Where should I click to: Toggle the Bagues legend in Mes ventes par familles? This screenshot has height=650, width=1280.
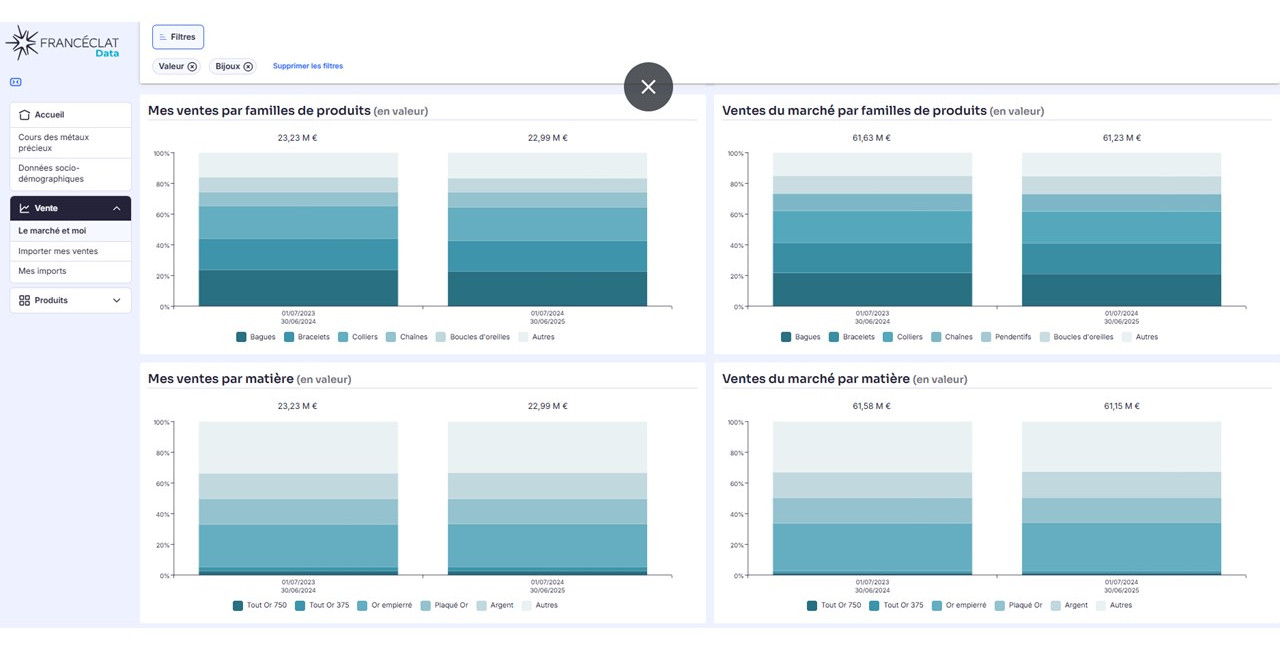point(256,337)
